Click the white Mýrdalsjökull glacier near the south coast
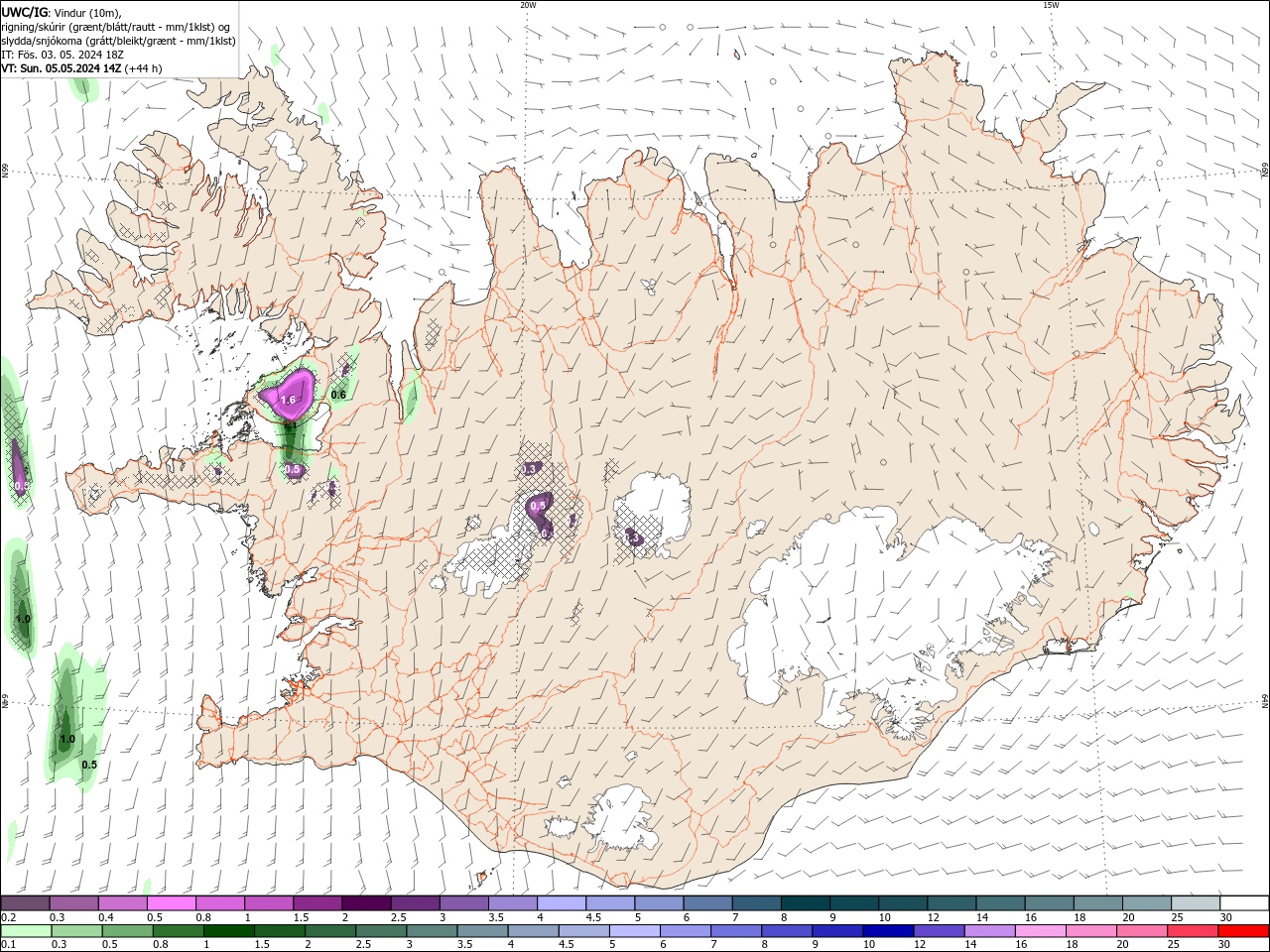This screenshot has width=1270, height=952. click(x=623, y=818)
